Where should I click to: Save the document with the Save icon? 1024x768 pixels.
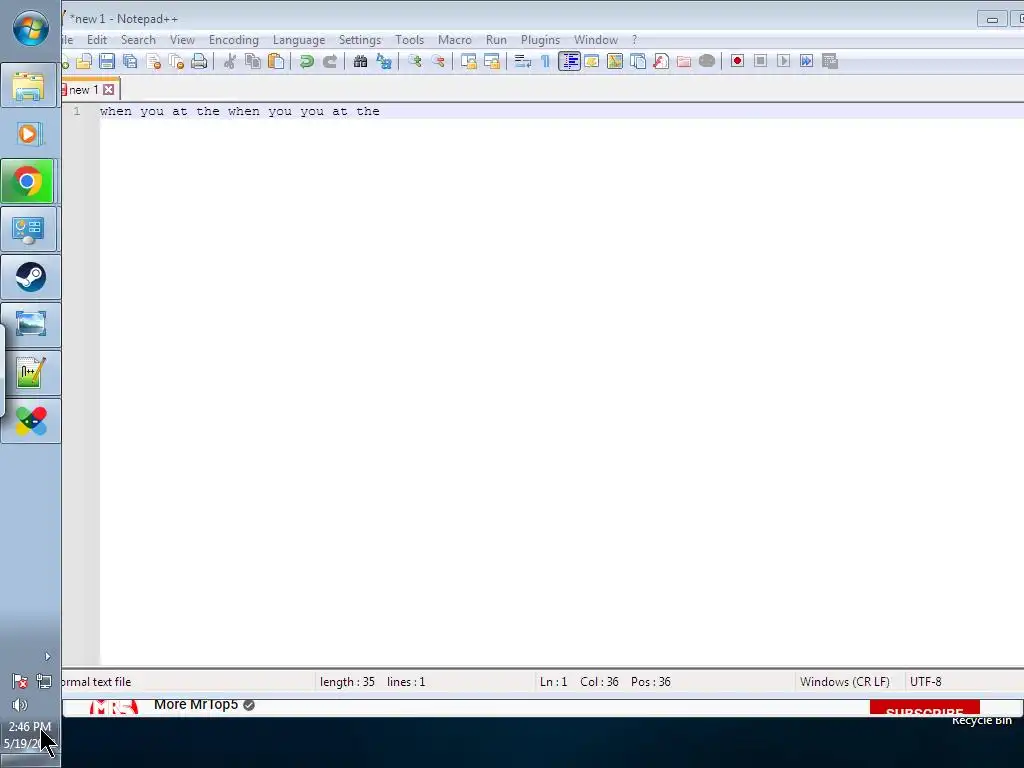(x=107, y=61)
